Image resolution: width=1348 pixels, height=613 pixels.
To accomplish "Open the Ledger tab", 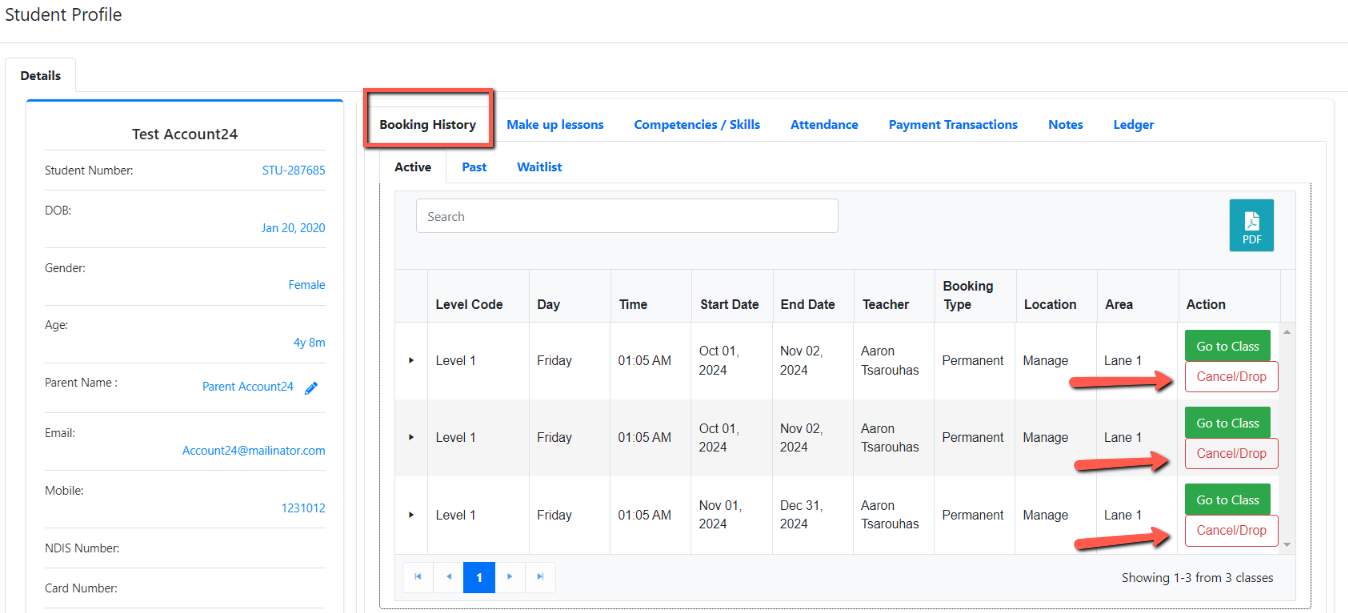I will (x=1134, y=125).
